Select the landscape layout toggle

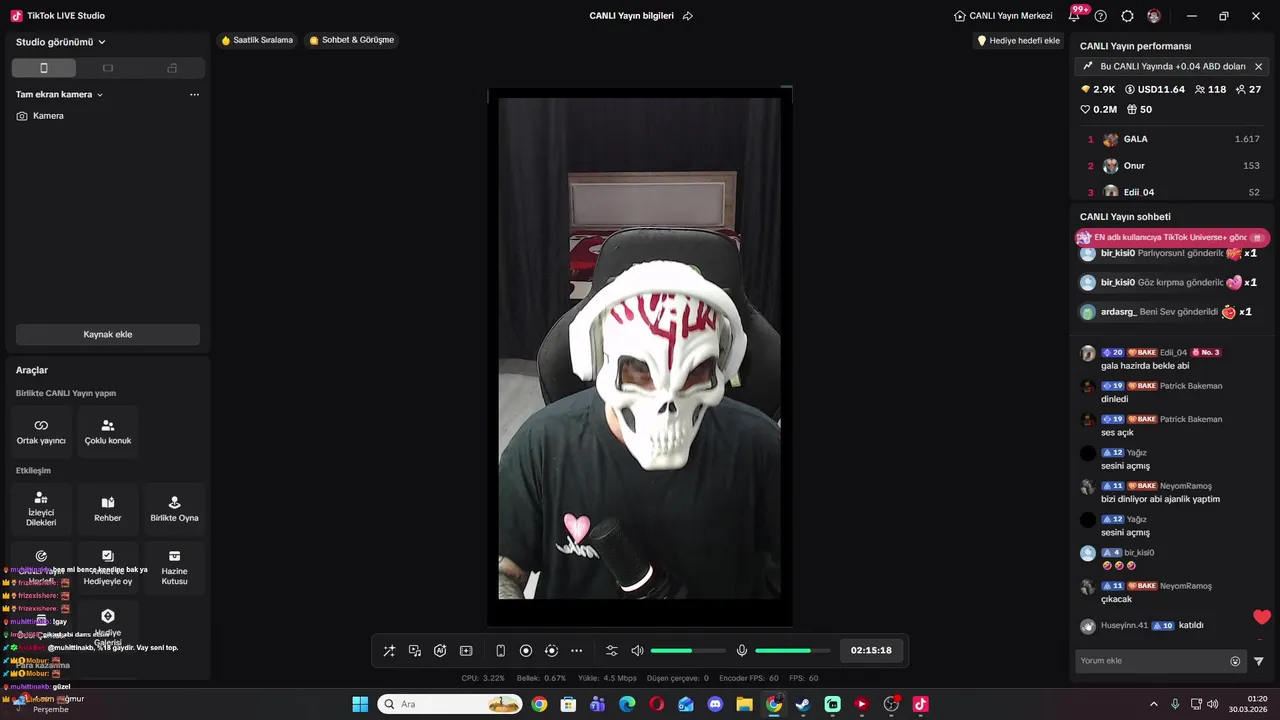[108, 68]
